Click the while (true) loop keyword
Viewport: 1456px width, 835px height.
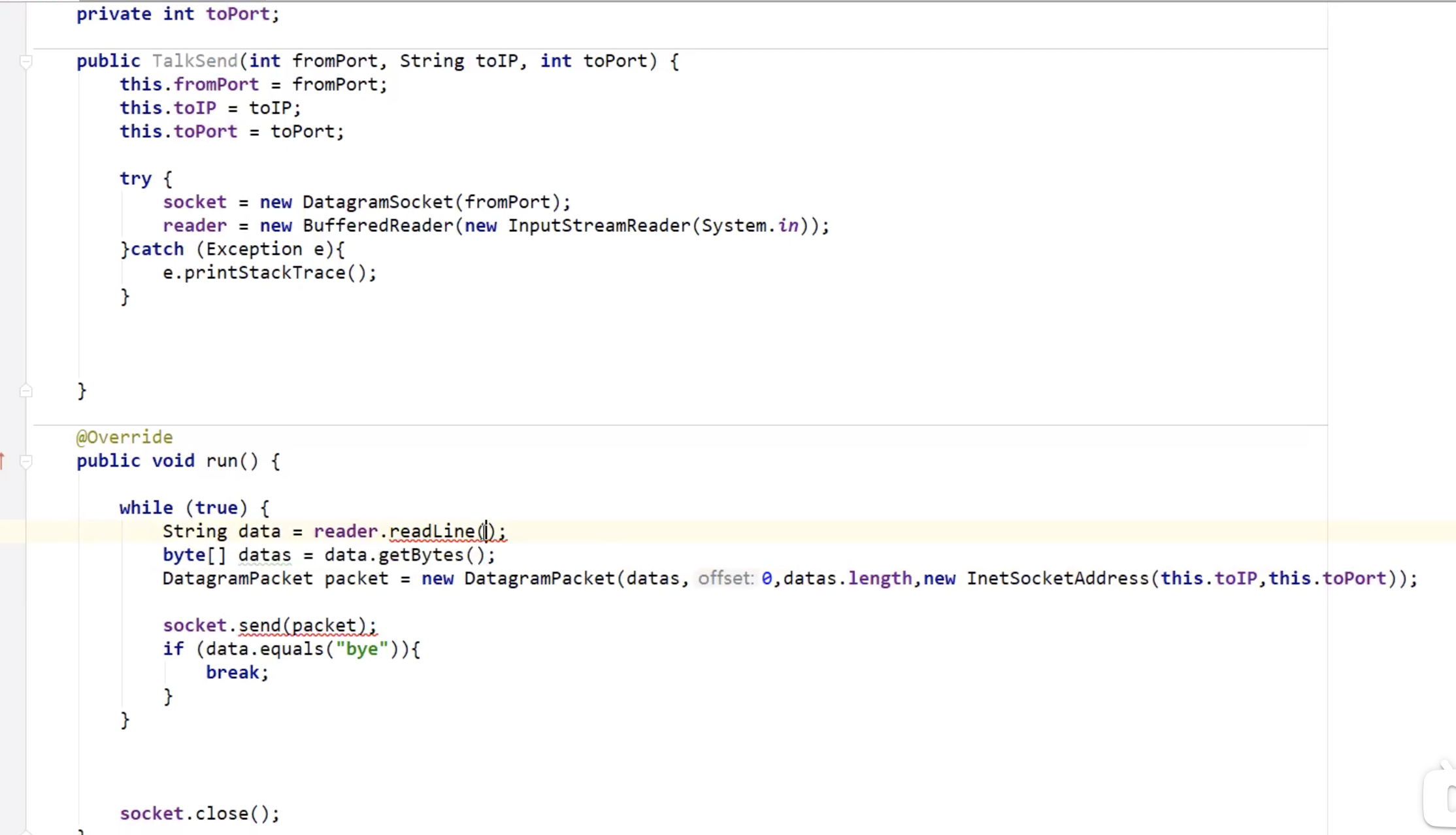[x=146, y=508]
